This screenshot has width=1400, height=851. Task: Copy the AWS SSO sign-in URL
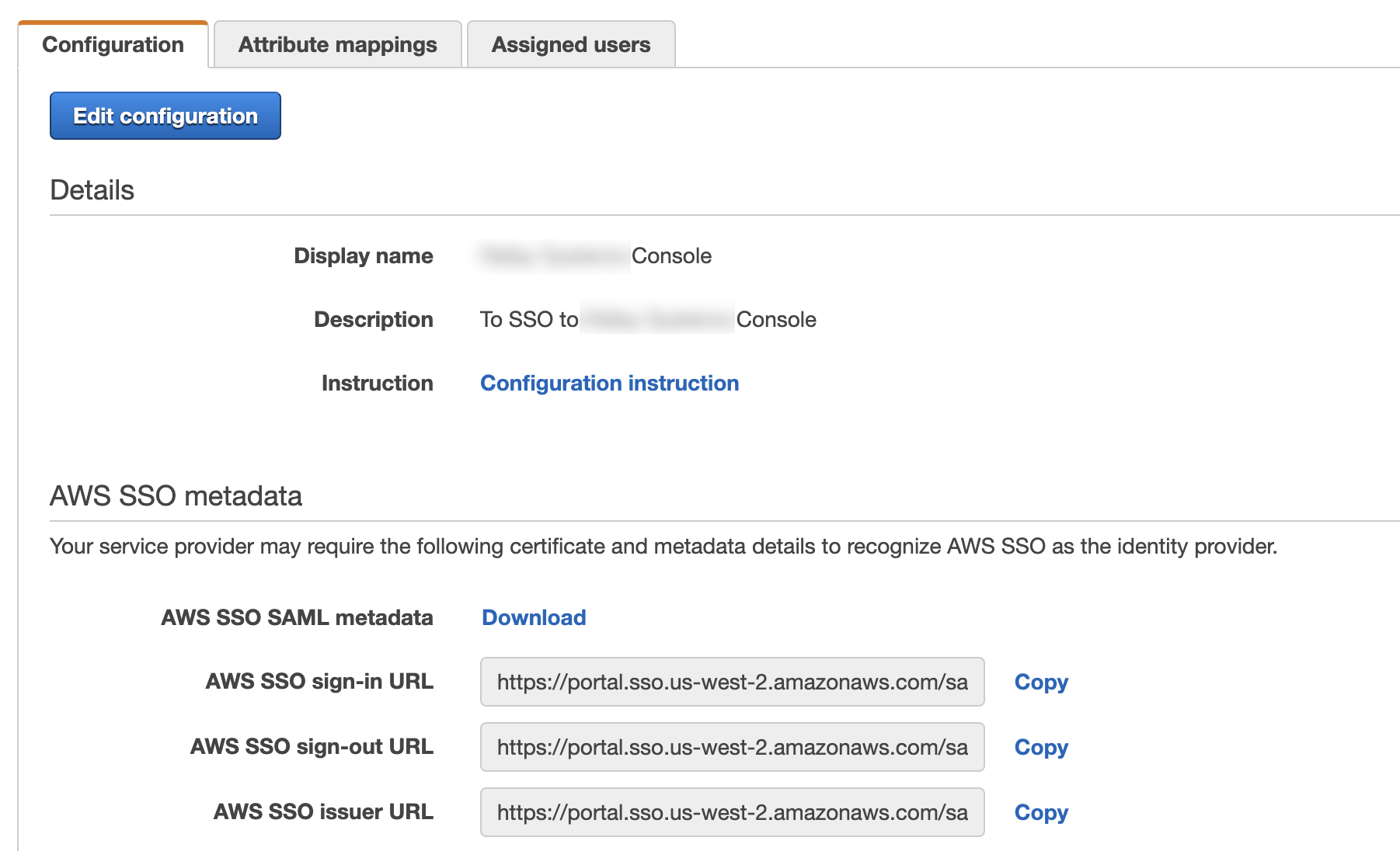pos(1041,682)
